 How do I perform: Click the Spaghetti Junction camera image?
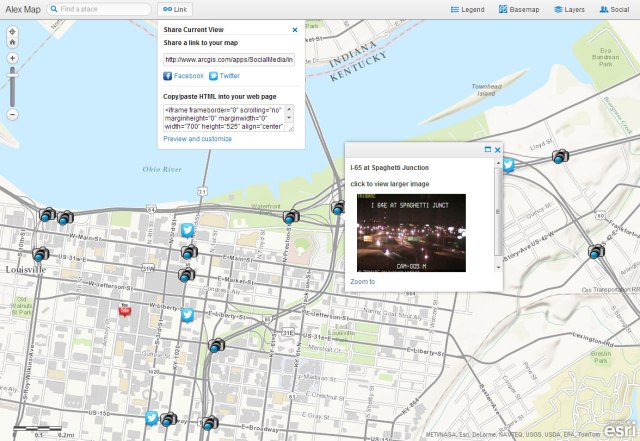coord(411,231)
